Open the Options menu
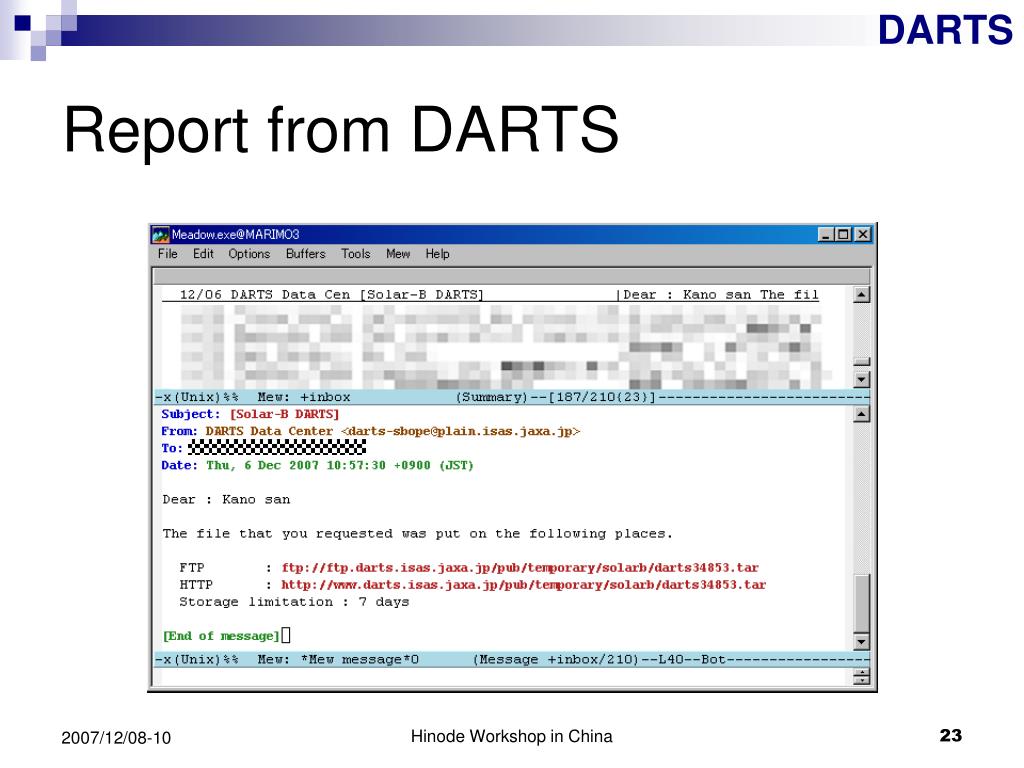This screenshot has width=1024, height=768. tap(249, 254)
